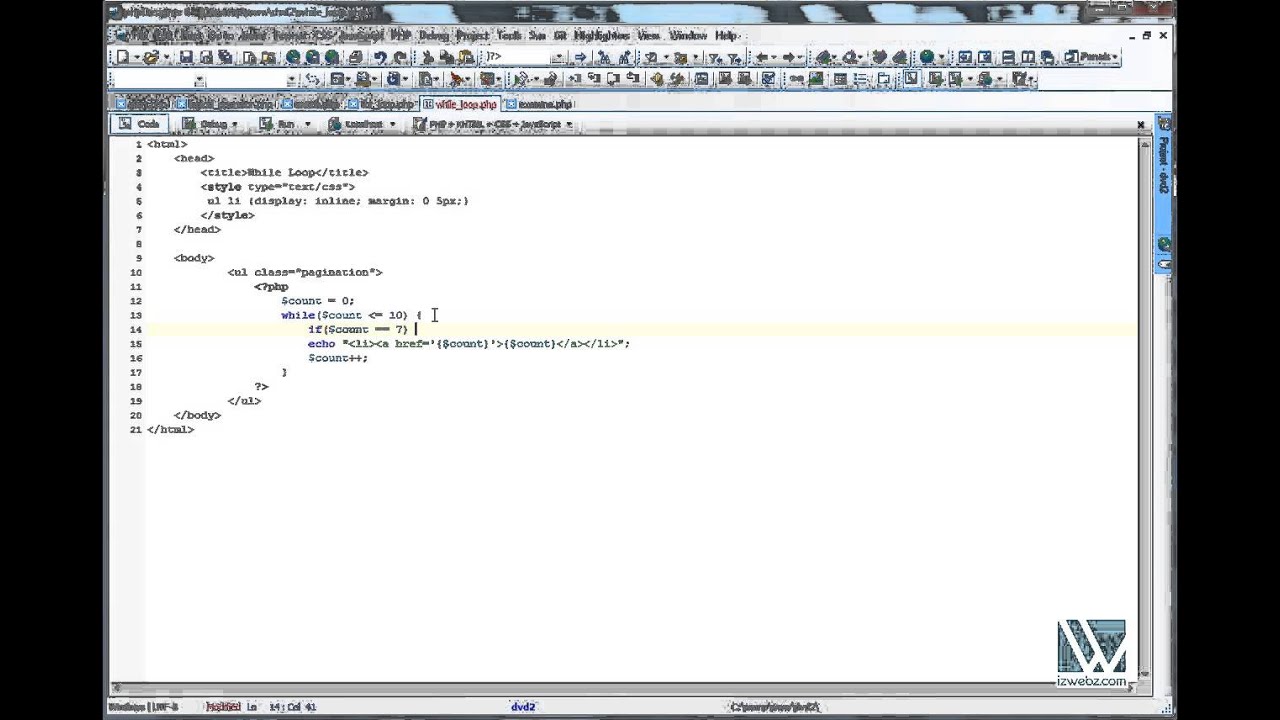Open the Tools menu
The width and height of the screenshot is (1280, 720).
tap(509, 35)
